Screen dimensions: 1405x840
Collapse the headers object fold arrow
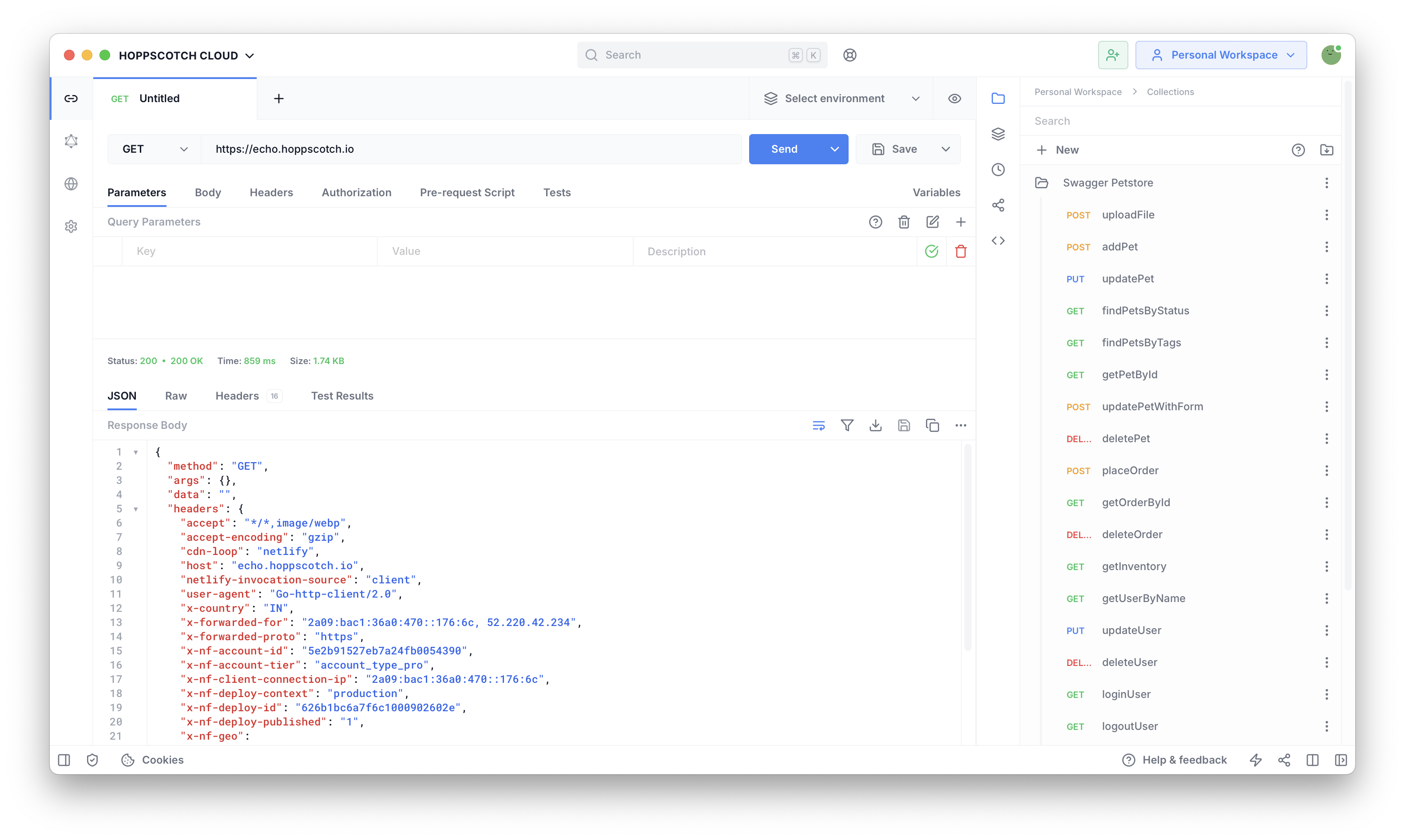pyautogui.click(x=135, y=509)
